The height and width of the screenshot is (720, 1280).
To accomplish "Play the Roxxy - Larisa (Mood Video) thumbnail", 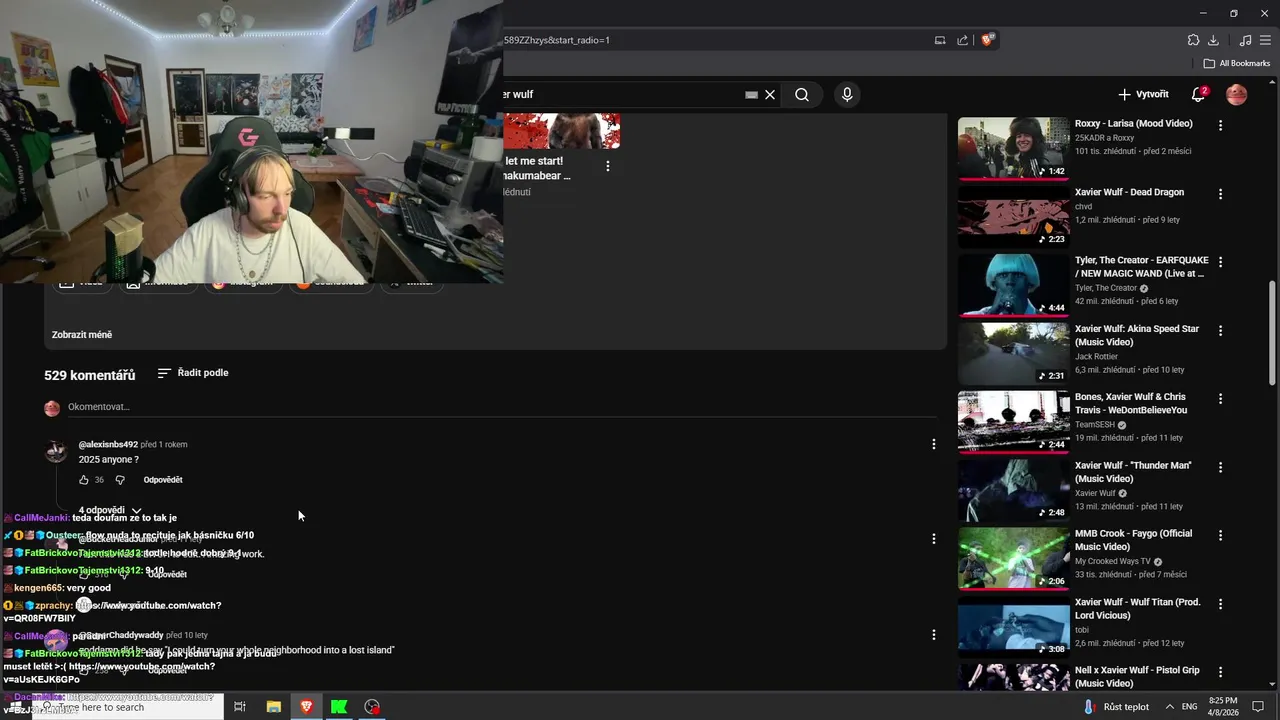I will coord(1013,148).
